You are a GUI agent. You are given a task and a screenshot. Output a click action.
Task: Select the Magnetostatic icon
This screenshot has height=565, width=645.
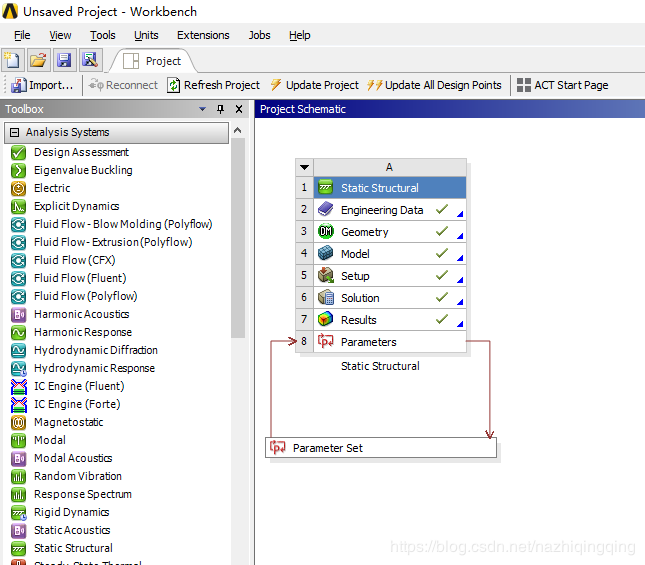19,422
